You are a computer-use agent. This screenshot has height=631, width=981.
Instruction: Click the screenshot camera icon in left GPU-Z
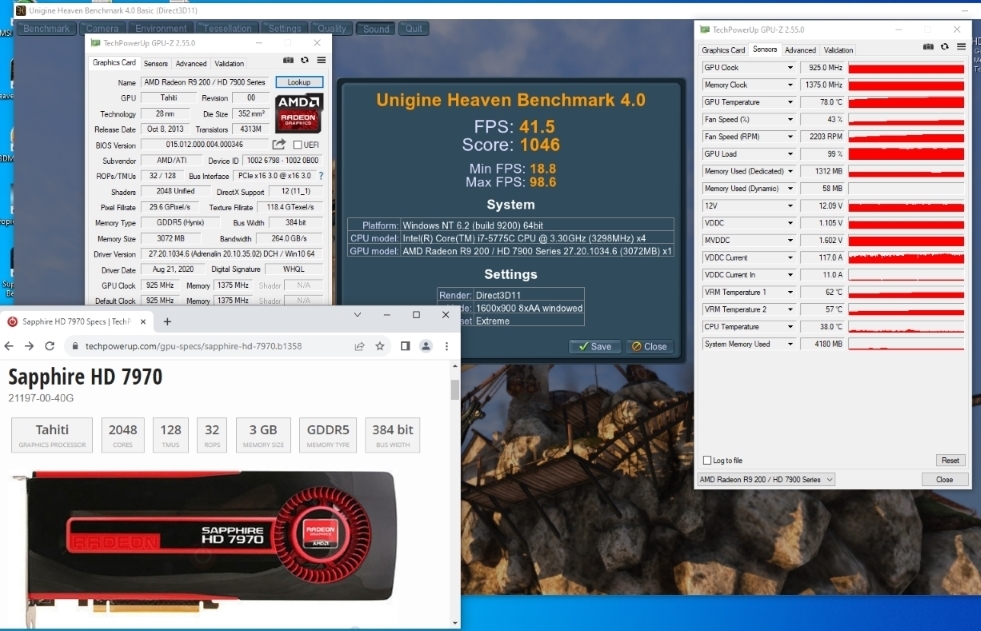[x=288, y=60]
